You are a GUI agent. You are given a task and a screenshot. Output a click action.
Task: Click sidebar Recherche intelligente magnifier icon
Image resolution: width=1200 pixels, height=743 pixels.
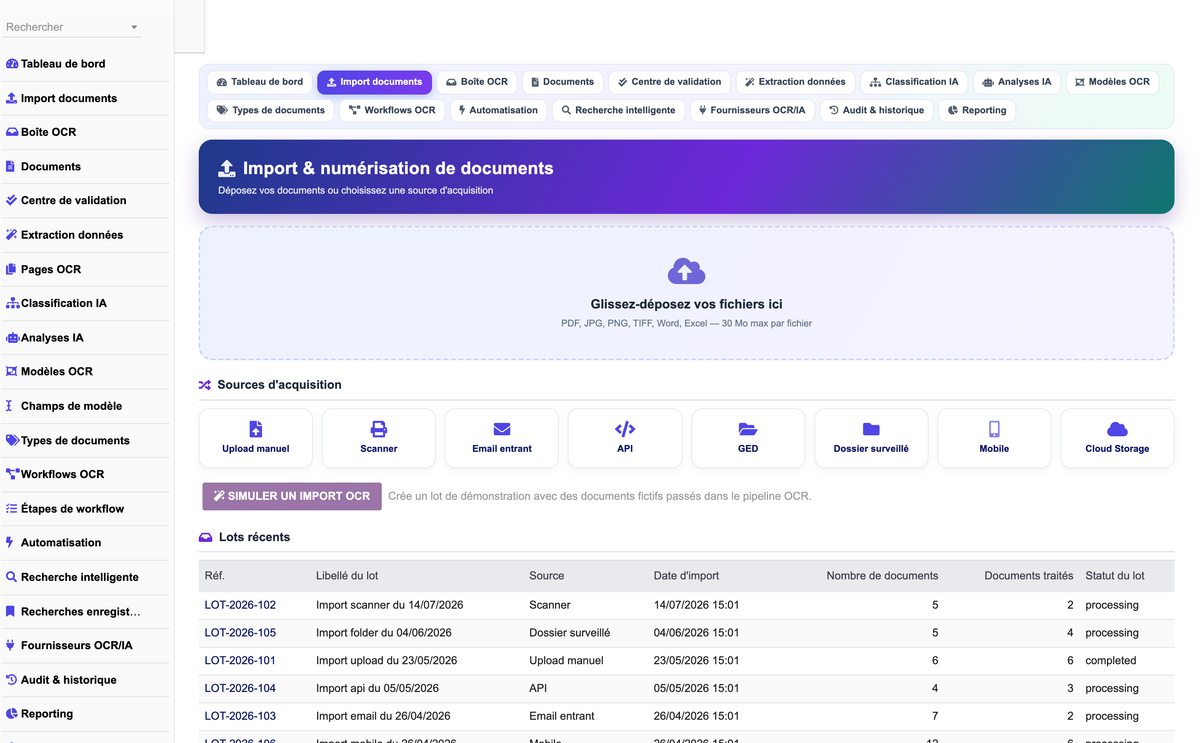click(x=12, y=577)
